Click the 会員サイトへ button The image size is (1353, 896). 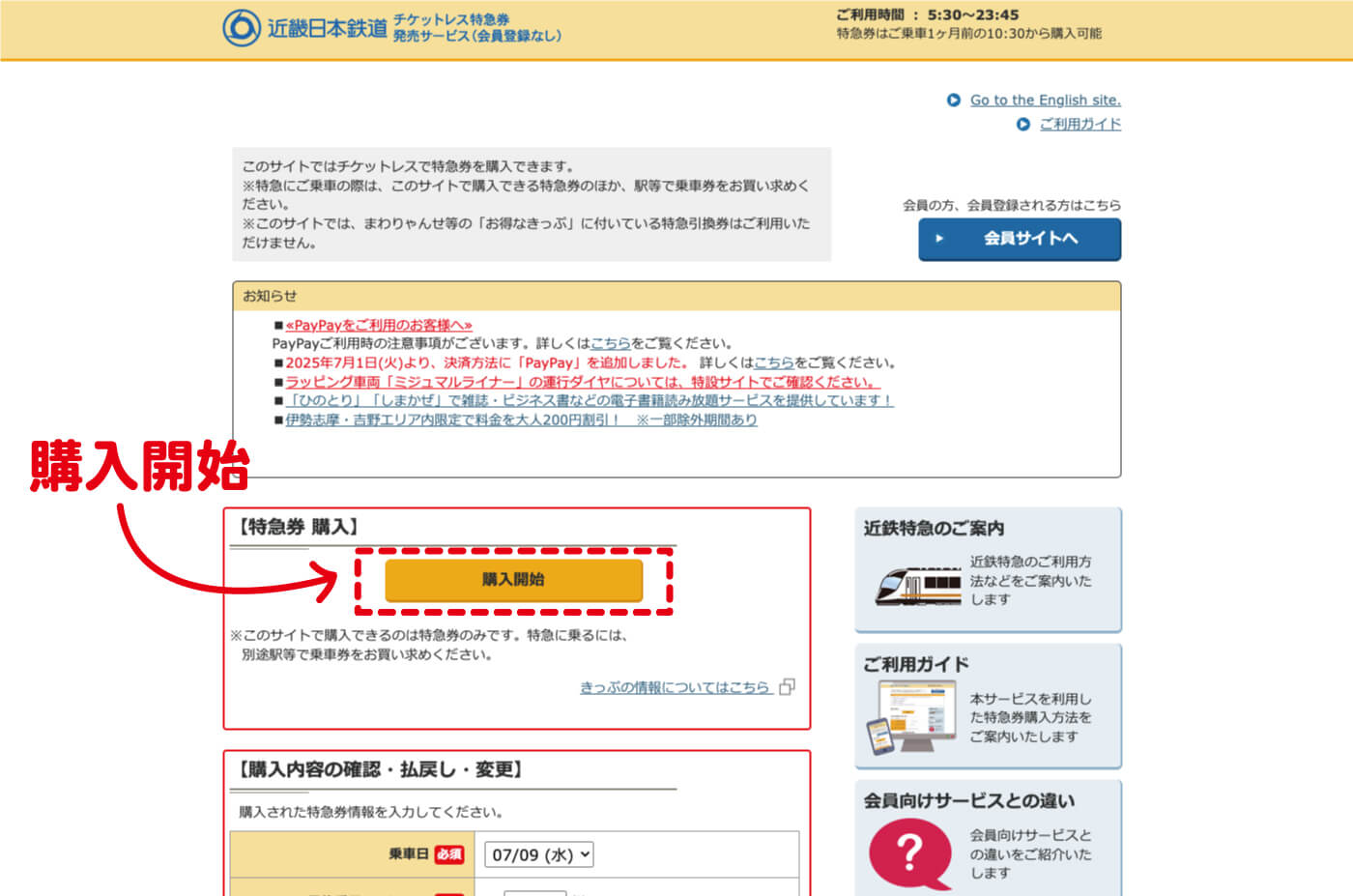[1019, 240]
